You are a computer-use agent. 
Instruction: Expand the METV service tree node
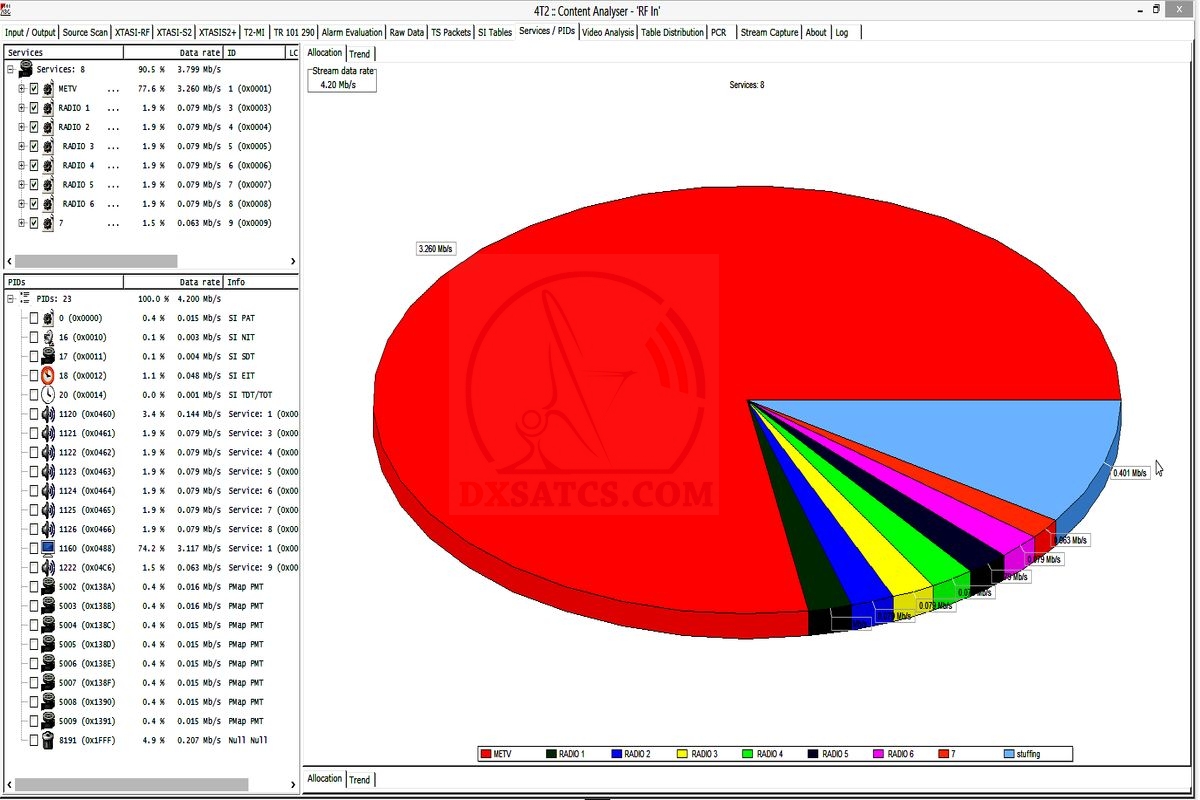22,89
